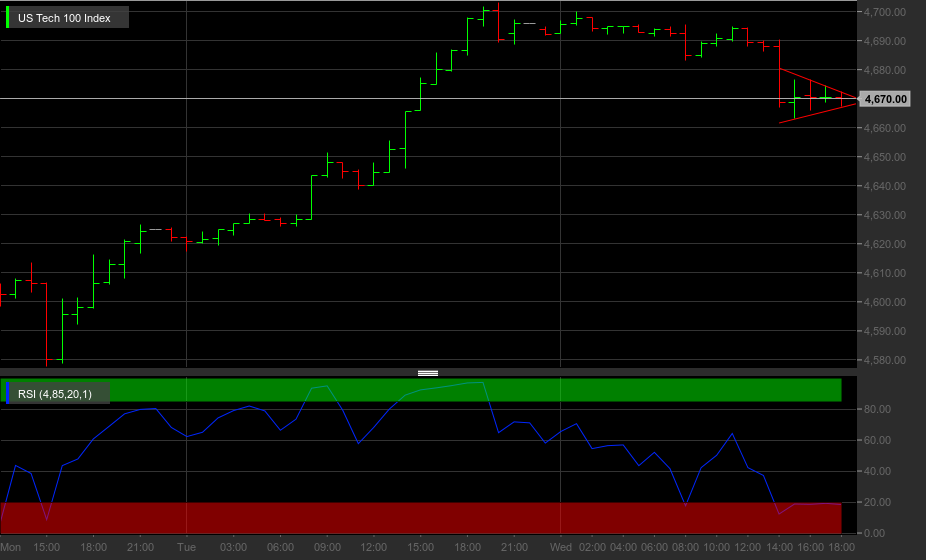Click the blue color marker beside RSI label
926x560 pixels.
tap(8, 393)
